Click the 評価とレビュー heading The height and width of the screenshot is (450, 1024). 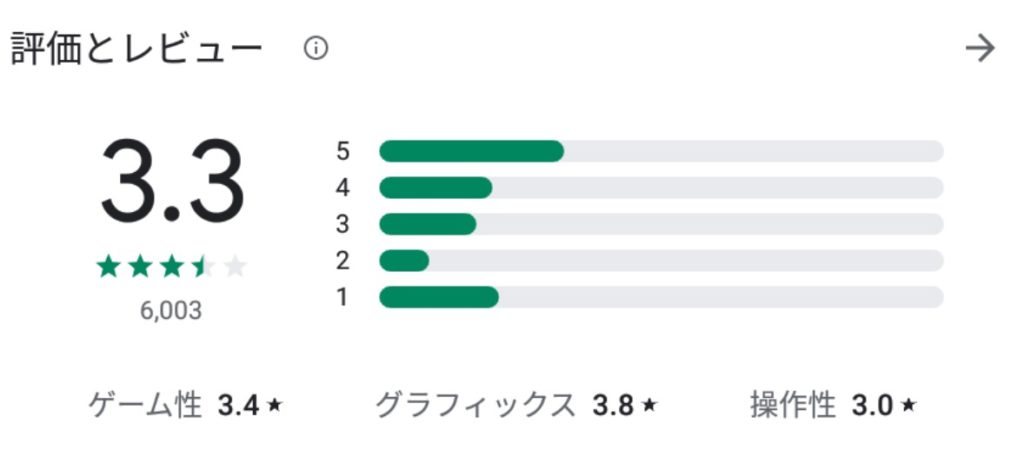(x=137, y=48)
